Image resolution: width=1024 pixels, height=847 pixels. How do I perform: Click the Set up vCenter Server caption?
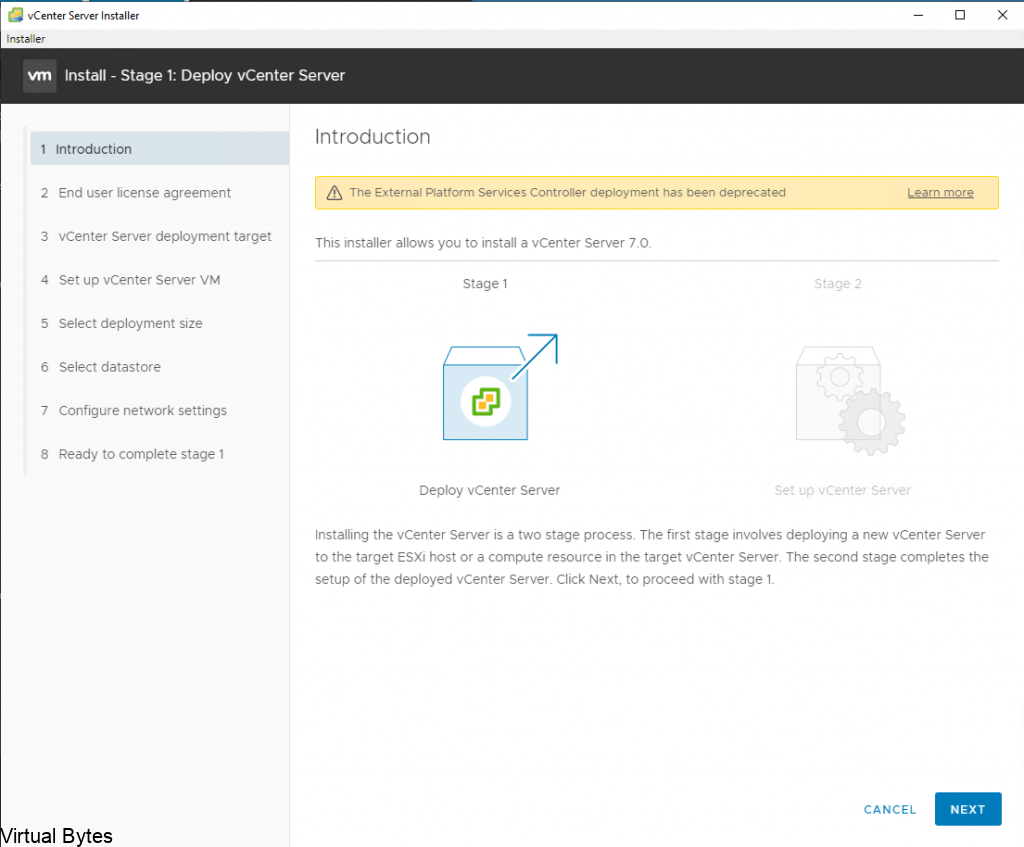(x=842, y=490)
